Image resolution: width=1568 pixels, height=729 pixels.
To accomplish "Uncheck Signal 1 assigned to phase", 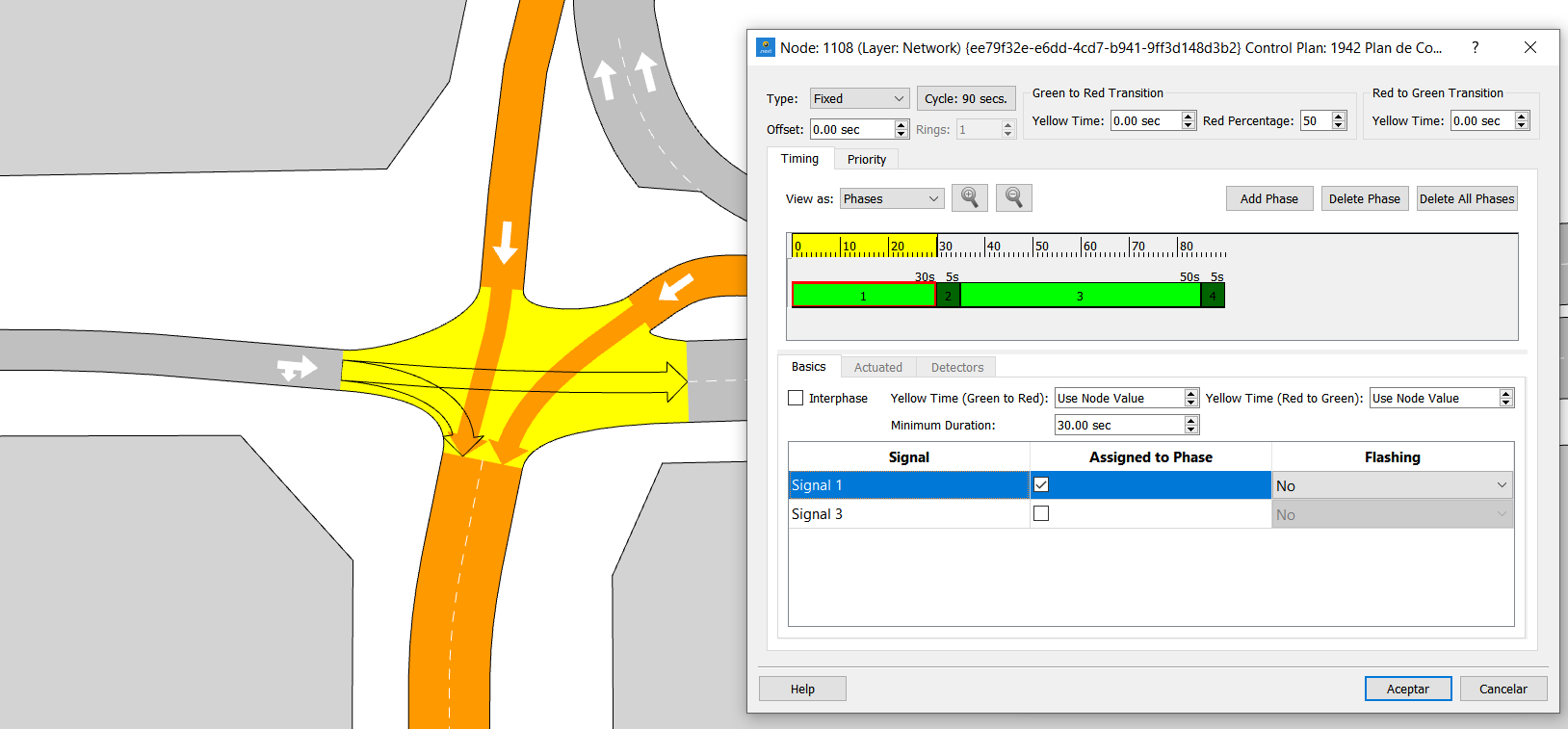I will [x=1041, y=484].
